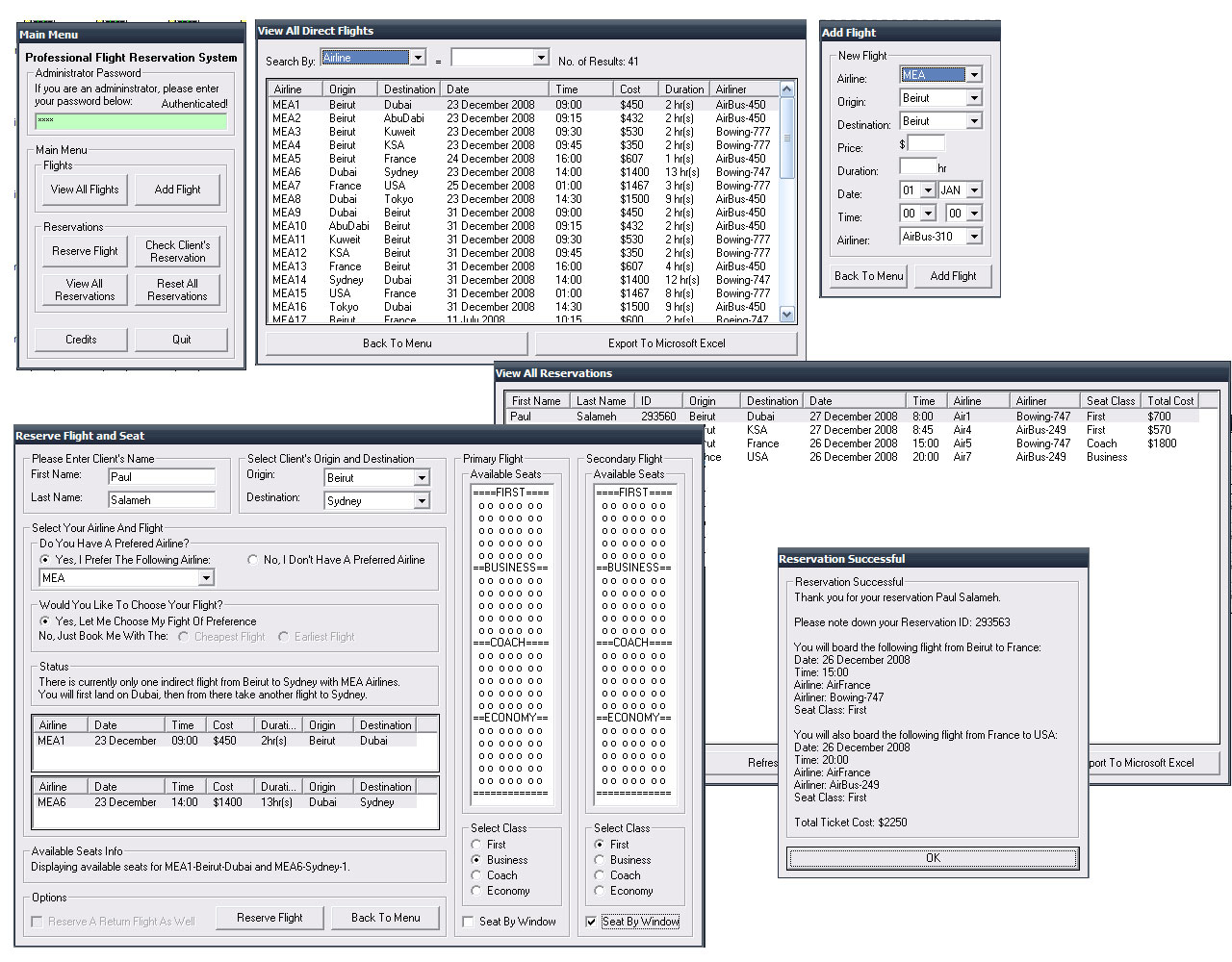The height and width of the screenshot is (962, 1232).
Task: Click the Duration input field in Add Flight
Action: point(917,166)
